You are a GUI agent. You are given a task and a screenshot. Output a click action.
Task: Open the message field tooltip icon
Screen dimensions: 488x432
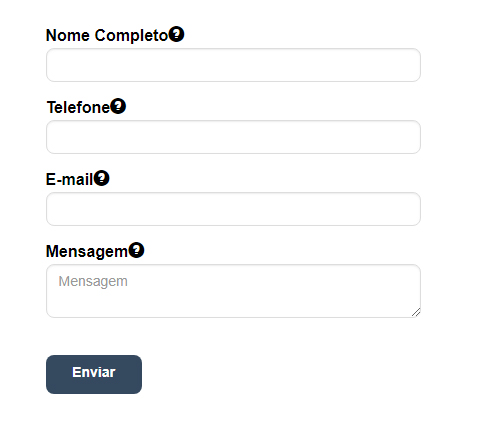coord(136,250)
